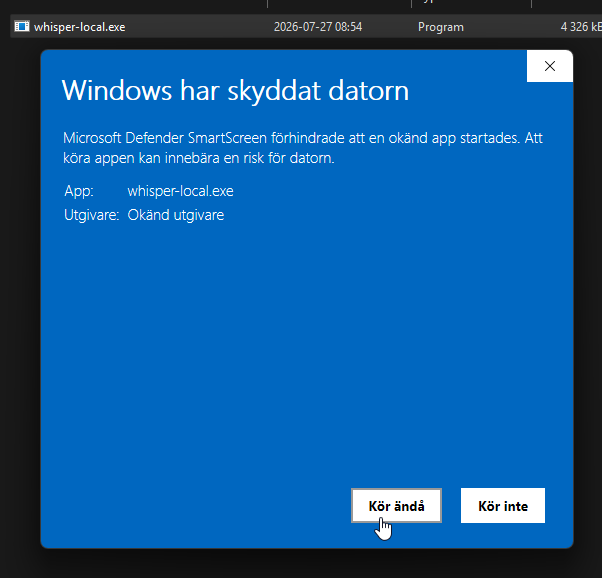Viewport: 602px width, 578px height.
Task: Click the 'Windows har skyddat datorn' heading
Action: [235, 91]
